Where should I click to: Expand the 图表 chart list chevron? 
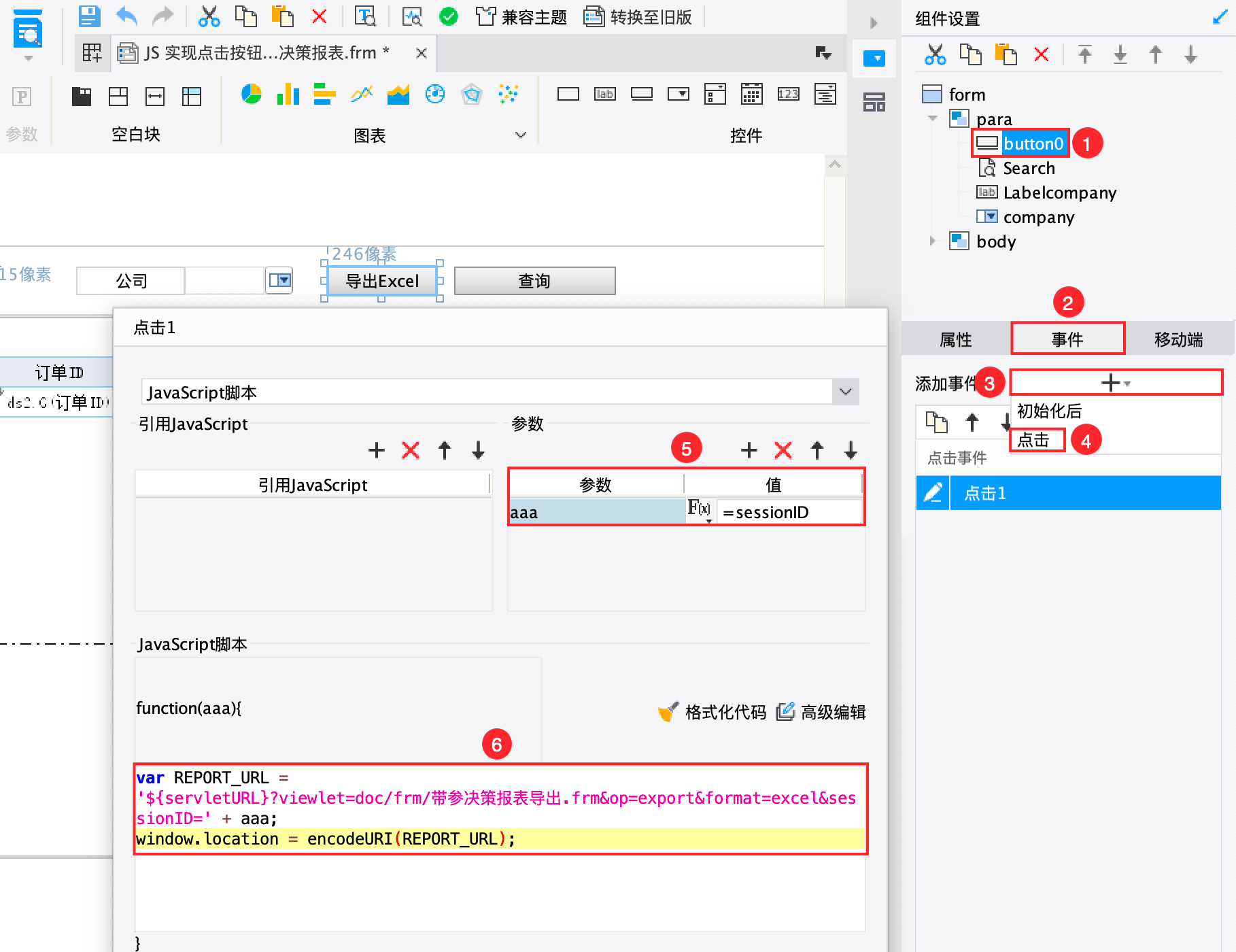521,135
